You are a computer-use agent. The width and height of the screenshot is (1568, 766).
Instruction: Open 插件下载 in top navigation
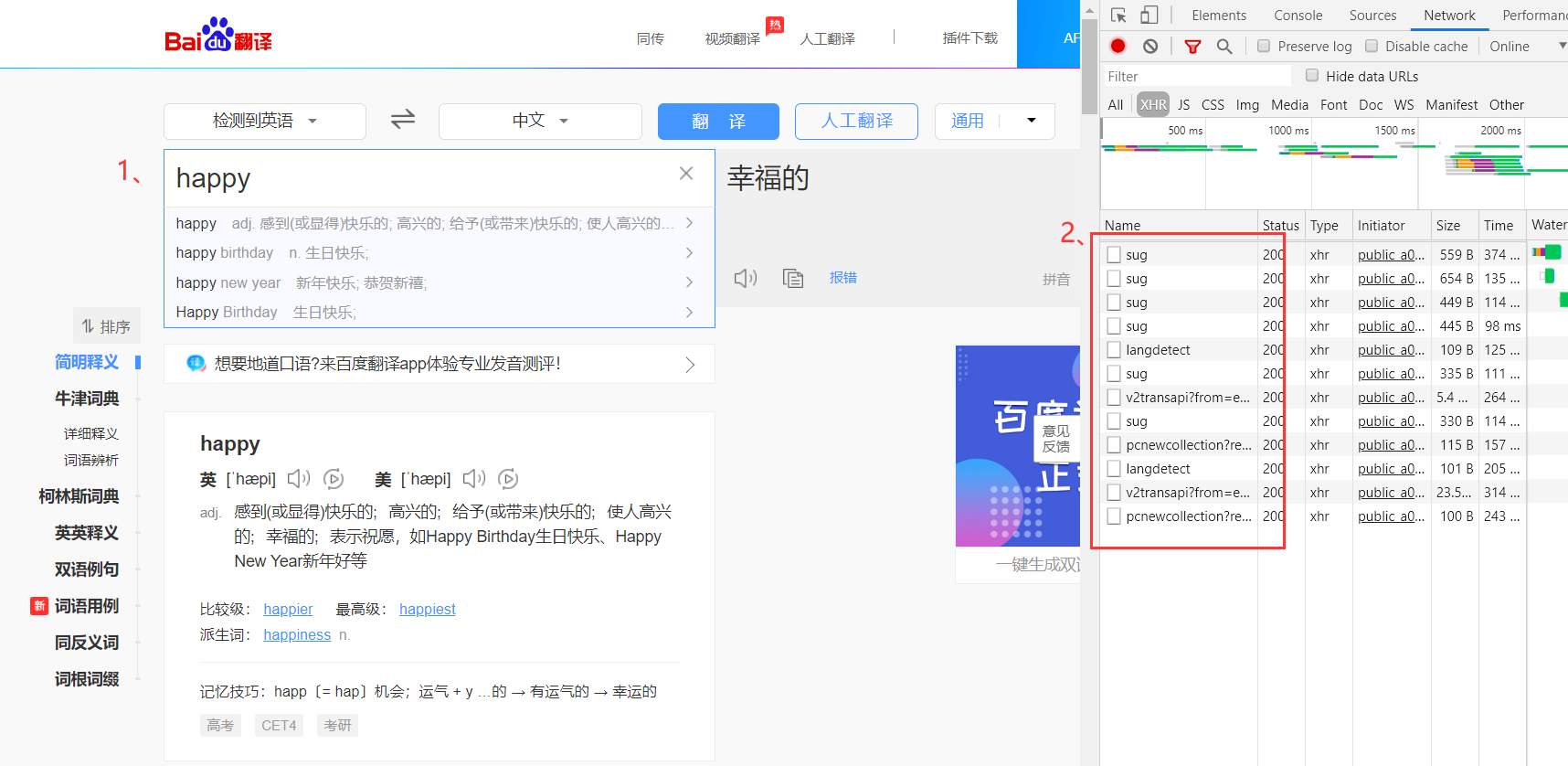(x=969, y=38)
